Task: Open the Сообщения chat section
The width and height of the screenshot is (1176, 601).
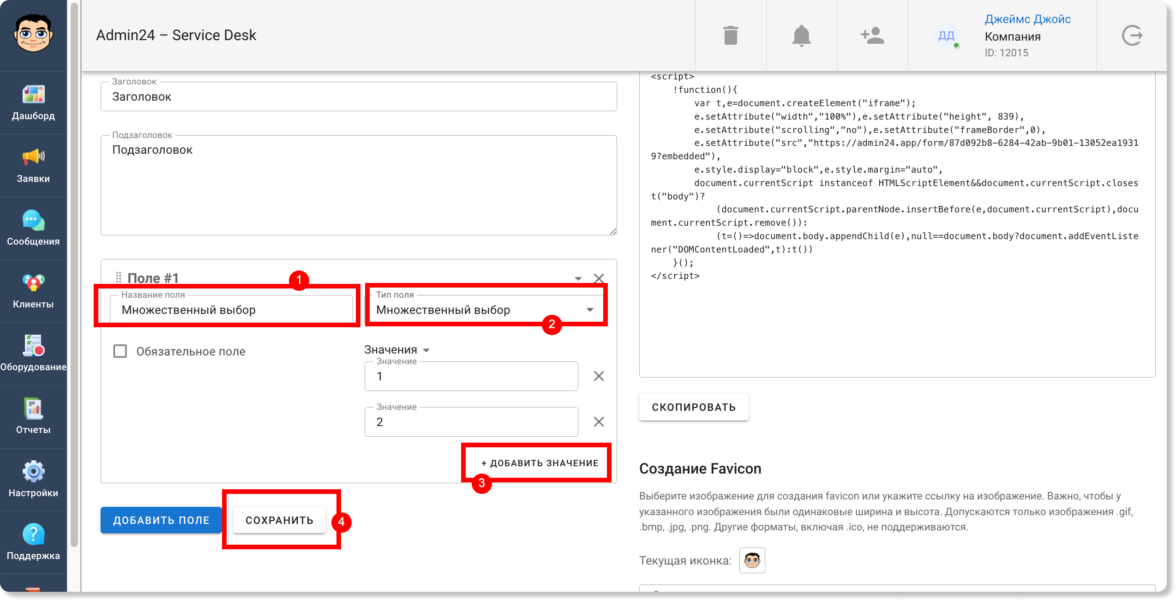Action: pyautogui.click(x=33, y=229)
